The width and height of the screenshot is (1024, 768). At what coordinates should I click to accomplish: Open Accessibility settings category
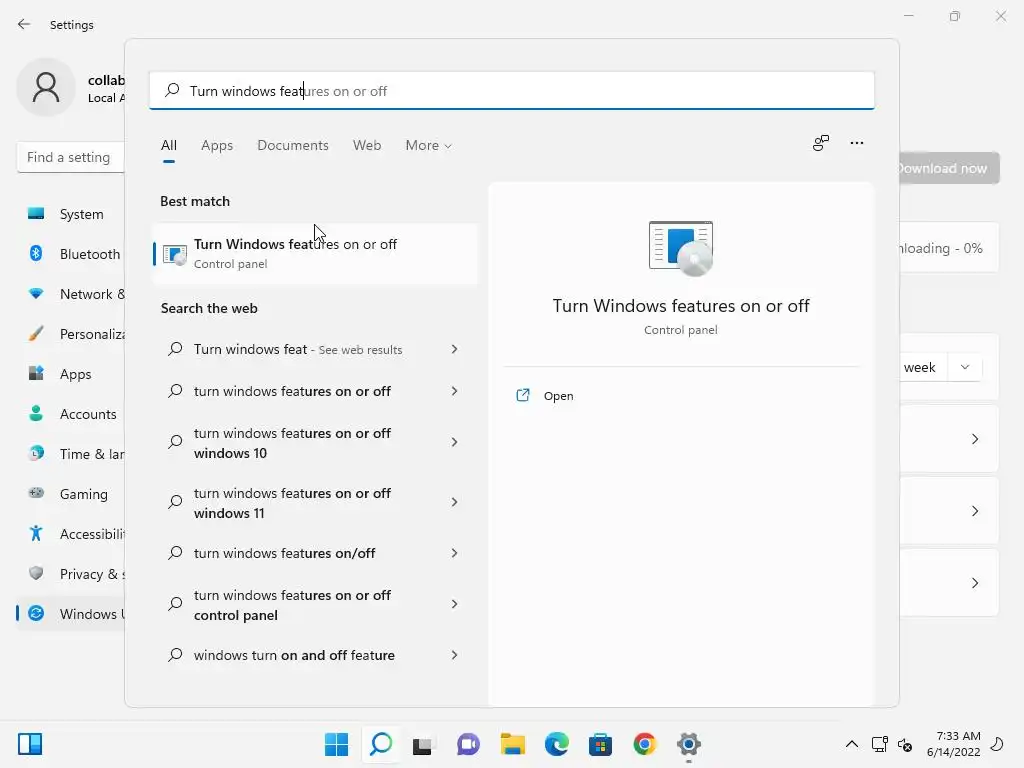point(71,534)
